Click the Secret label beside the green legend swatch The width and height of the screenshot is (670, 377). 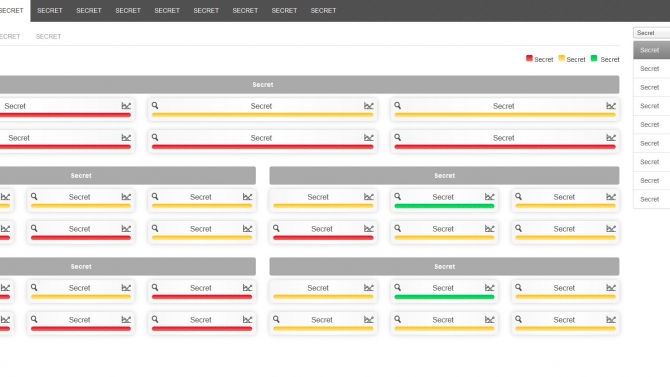click(610, 59)
